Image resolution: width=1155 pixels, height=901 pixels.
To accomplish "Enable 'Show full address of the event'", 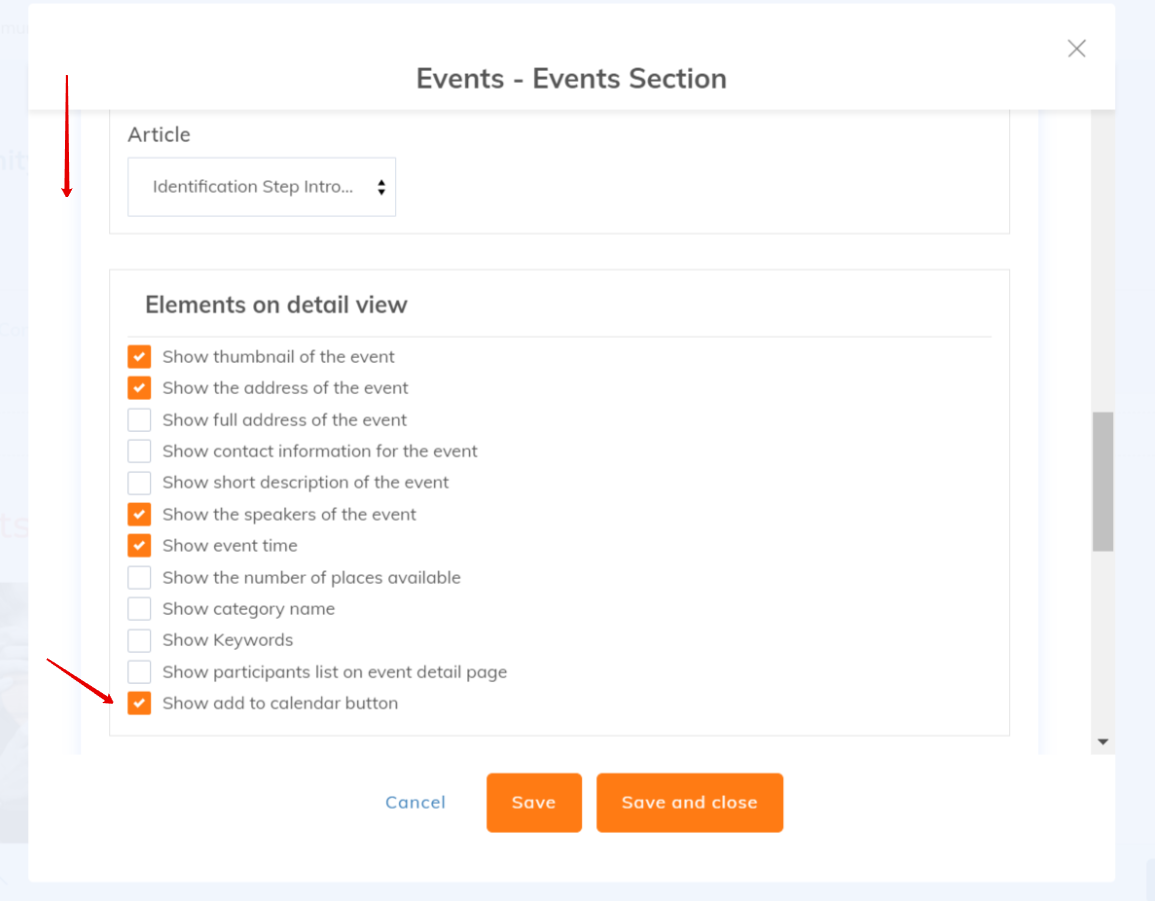I will click(x=138, y=419).
